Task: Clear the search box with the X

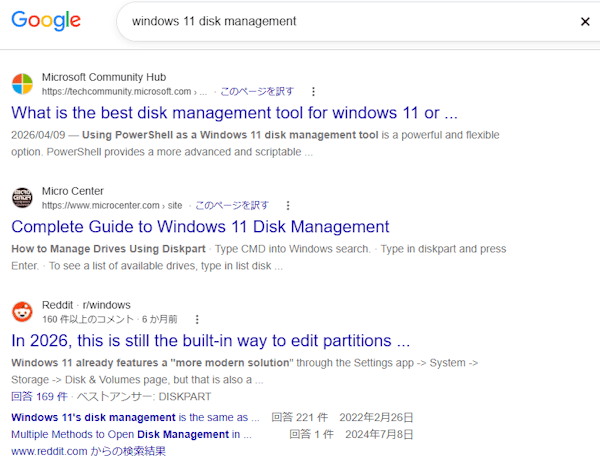Action: coord(585,21)
